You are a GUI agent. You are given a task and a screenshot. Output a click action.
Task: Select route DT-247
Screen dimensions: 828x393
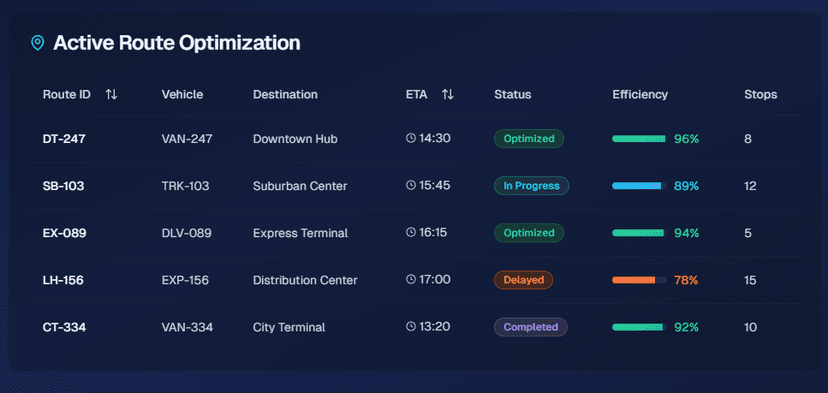tap(64, 139)
